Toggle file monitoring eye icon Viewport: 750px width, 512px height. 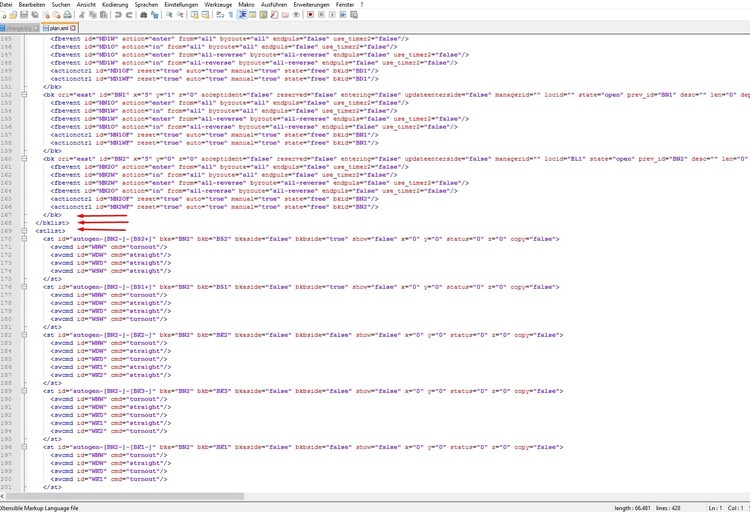(296, 15)
